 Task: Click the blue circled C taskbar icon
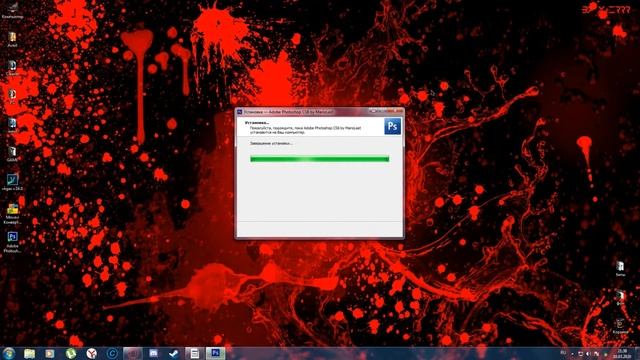click(112, 353)
